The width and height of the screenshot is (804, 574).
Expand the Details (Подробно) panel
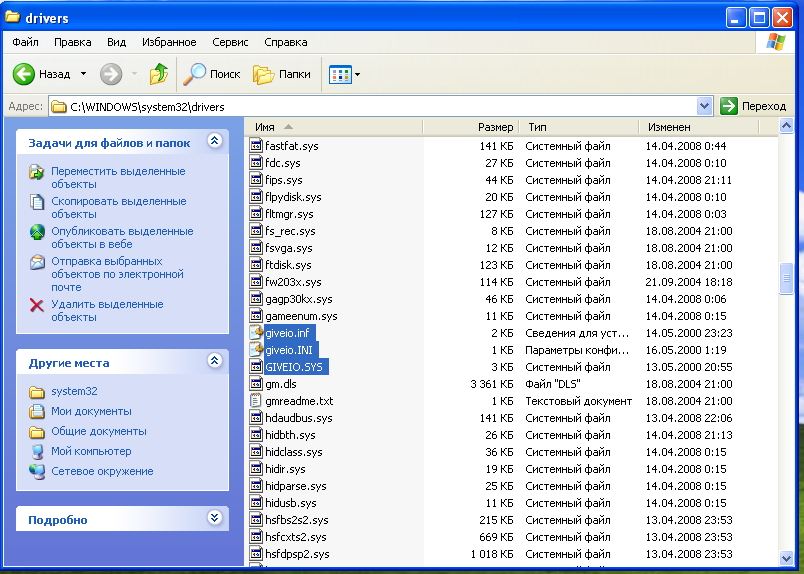pyautogui.click(x=213, y=518)
